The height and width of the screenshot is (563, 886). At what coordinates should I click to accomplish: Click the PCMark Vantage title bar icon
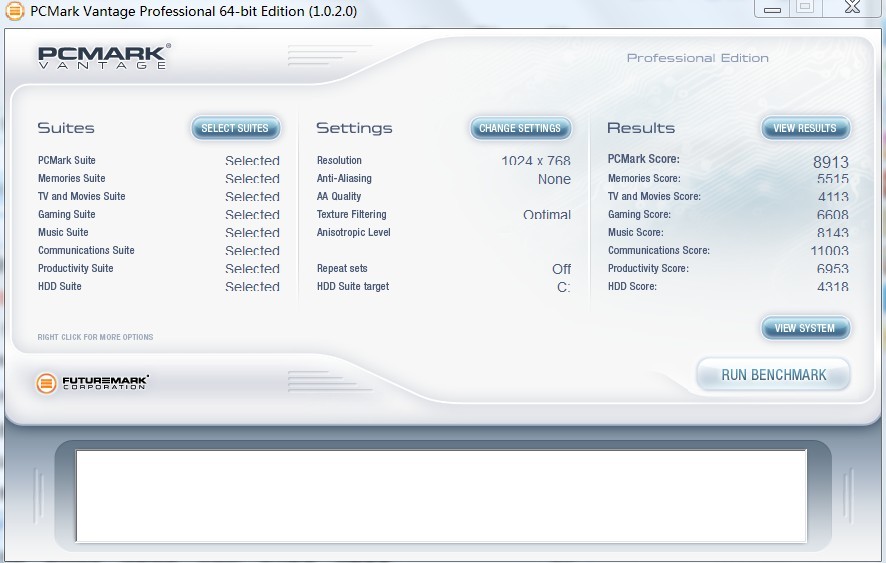[14, 11]
